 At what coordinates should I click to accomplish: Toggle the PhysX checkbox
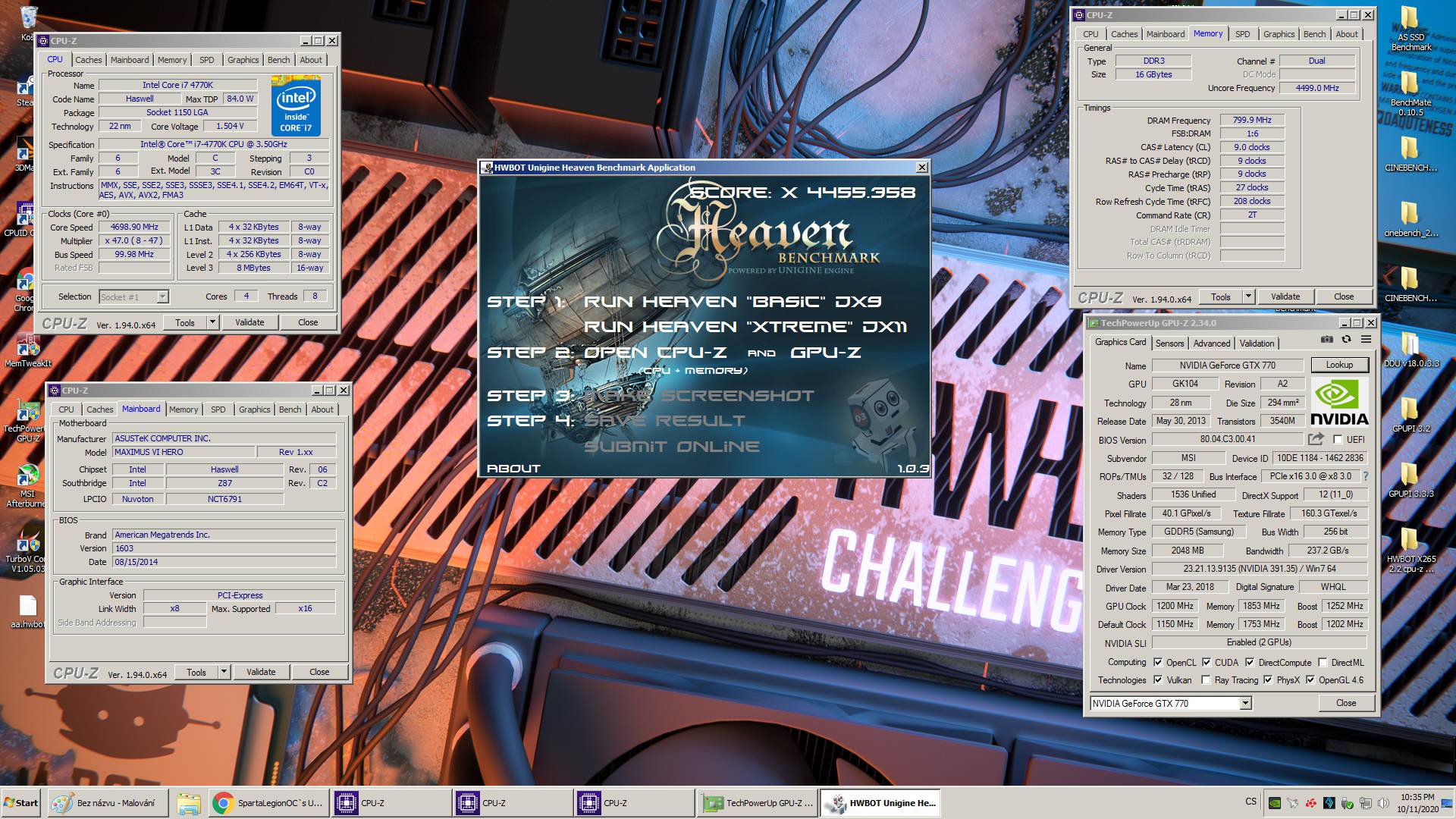pyautogui.click(x=1268, y=680)
